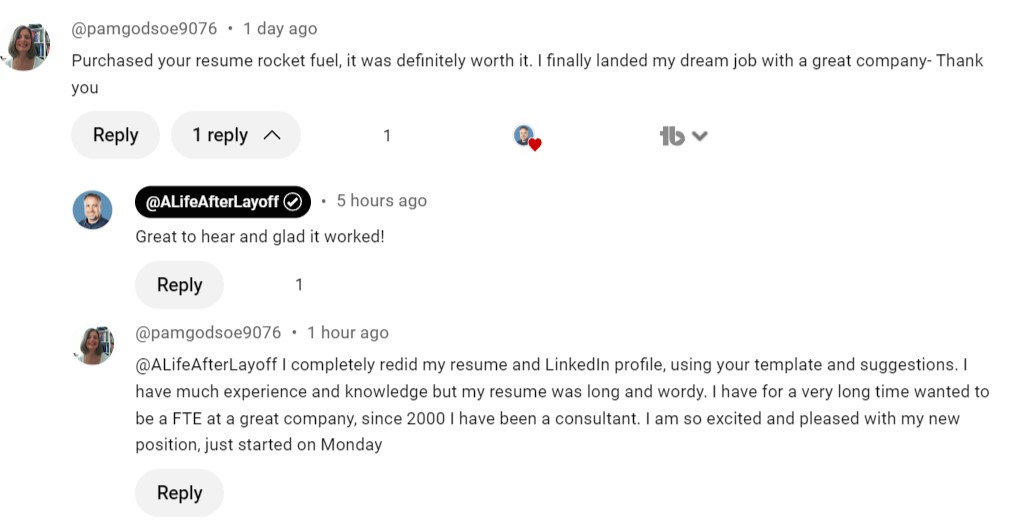Reply to "Great to hear" comment

179,285
